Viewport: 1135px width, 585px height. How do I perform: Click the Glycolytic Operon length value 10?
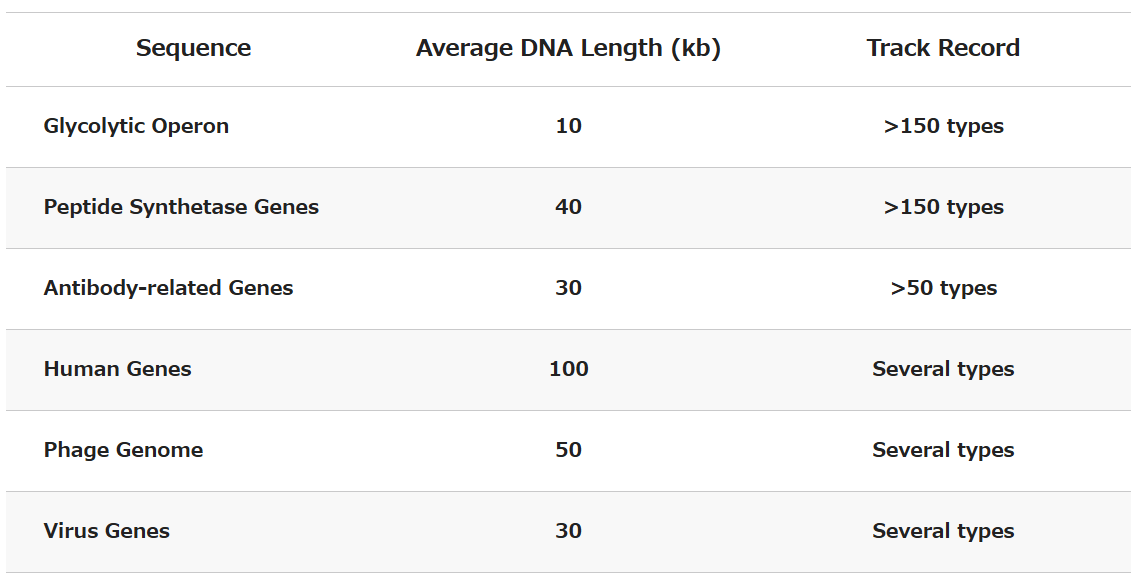(568, 126)
